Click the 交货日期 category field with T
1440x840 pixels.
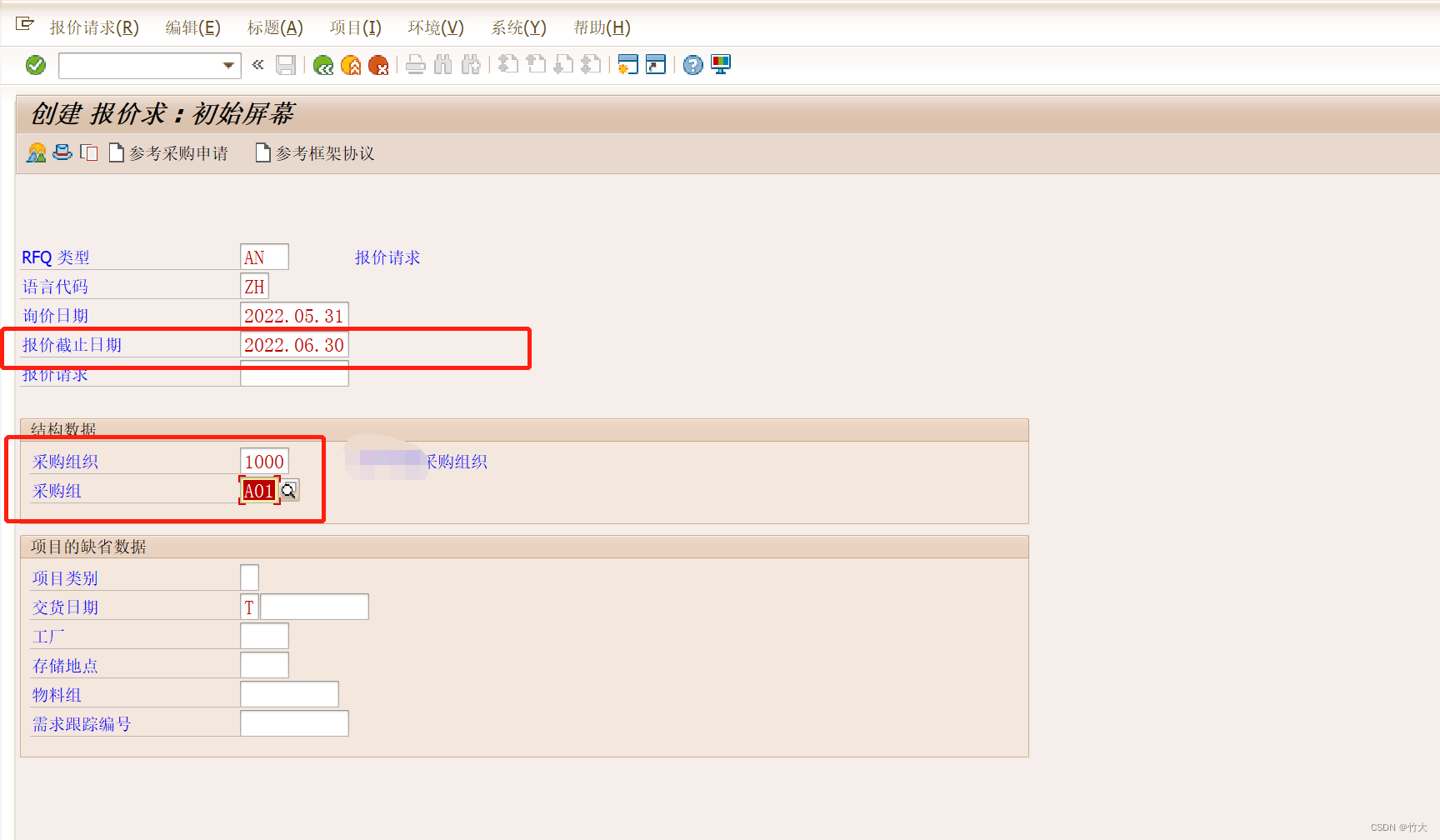(x=249, y=607)
